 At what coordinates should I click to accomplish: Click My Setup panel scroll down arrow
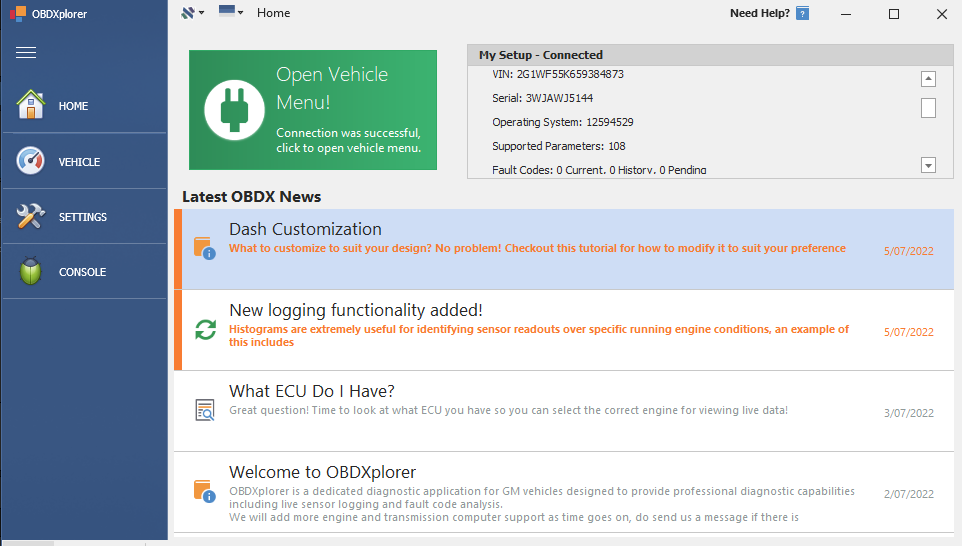click(928, 165)
